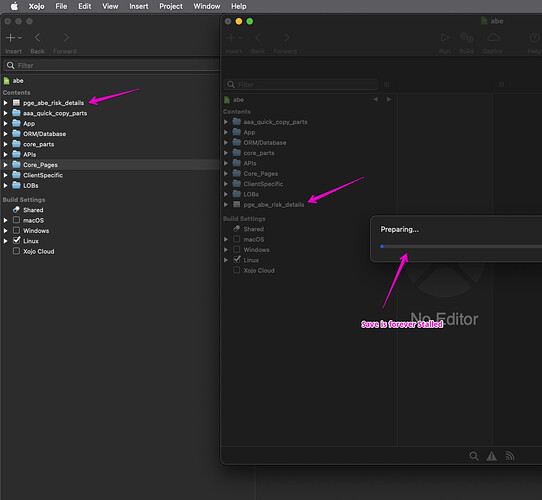Select pge_abe_risk_details page icon in left window

pyautogui.click(x=16, y=102)
